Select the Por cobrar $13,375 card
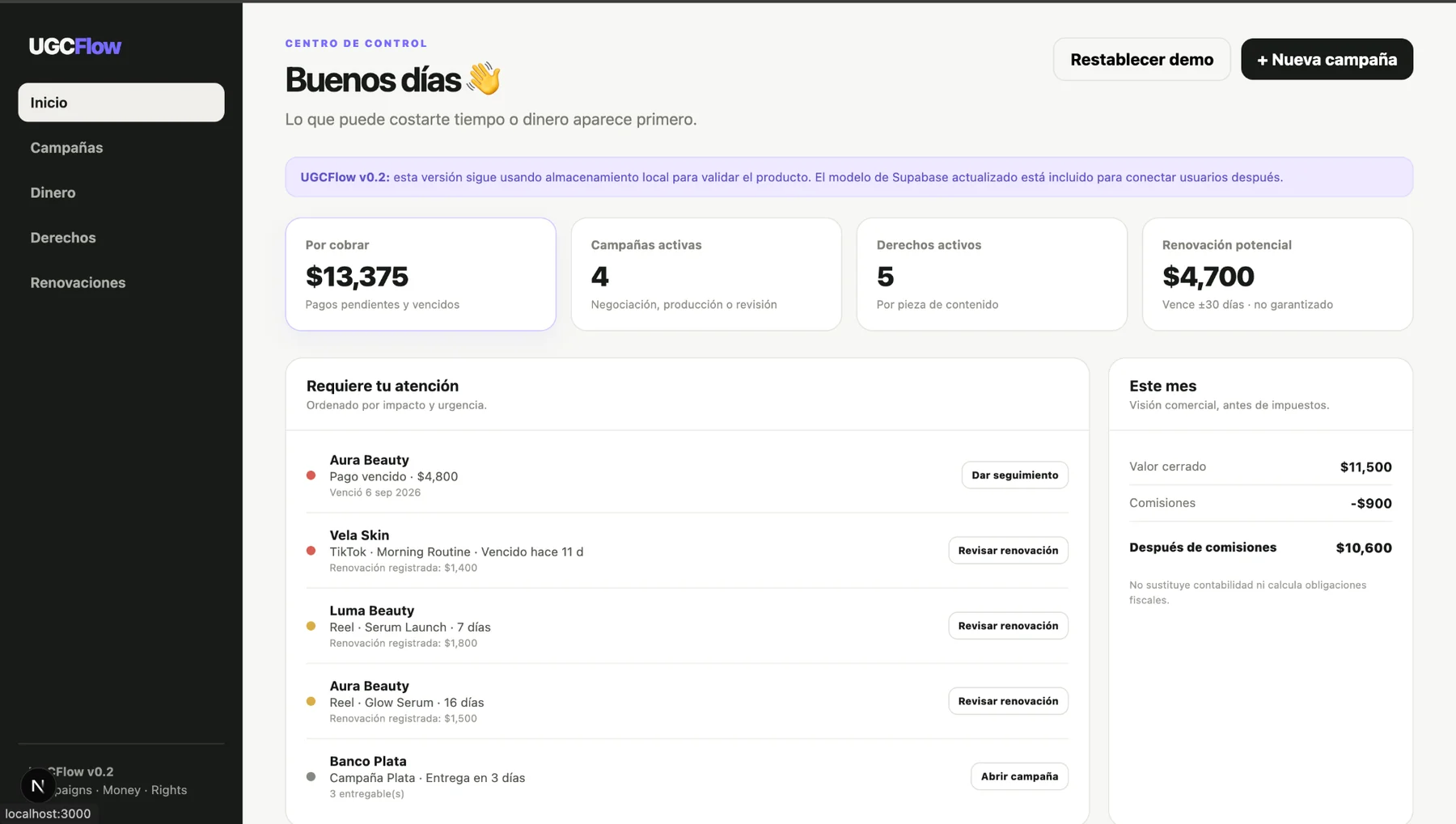This screenshot has height=824, width=1456. pyautogui.click(x=421, y=274)
